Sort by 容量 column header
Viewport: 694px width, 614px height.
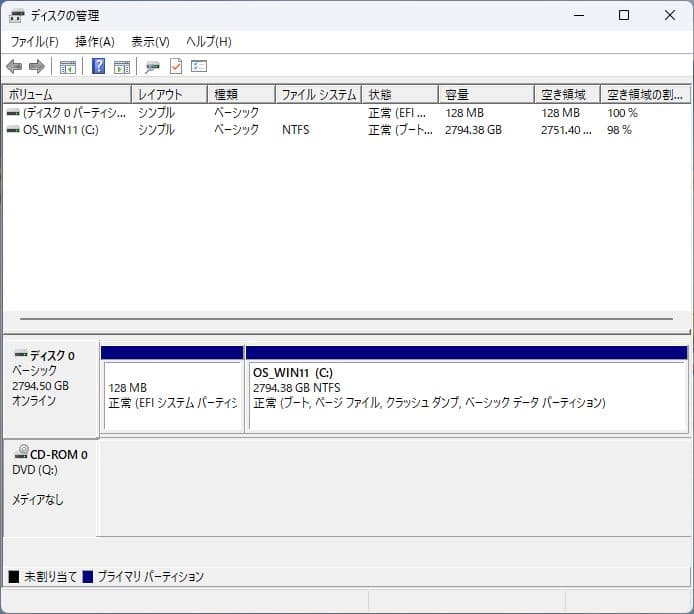pos(486,94)
